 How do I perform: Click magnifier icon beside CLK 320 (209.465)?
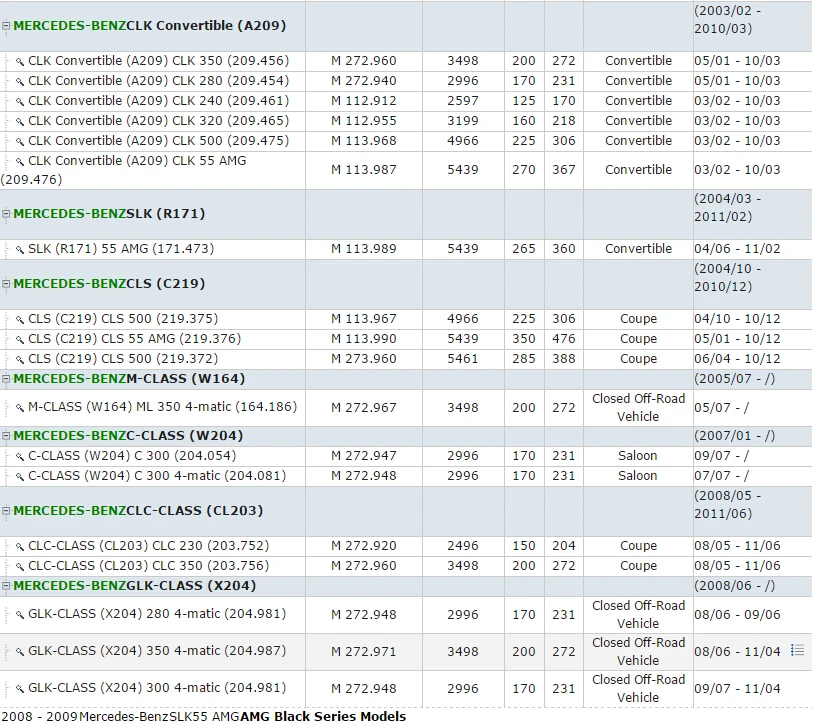tap(20, 122)
